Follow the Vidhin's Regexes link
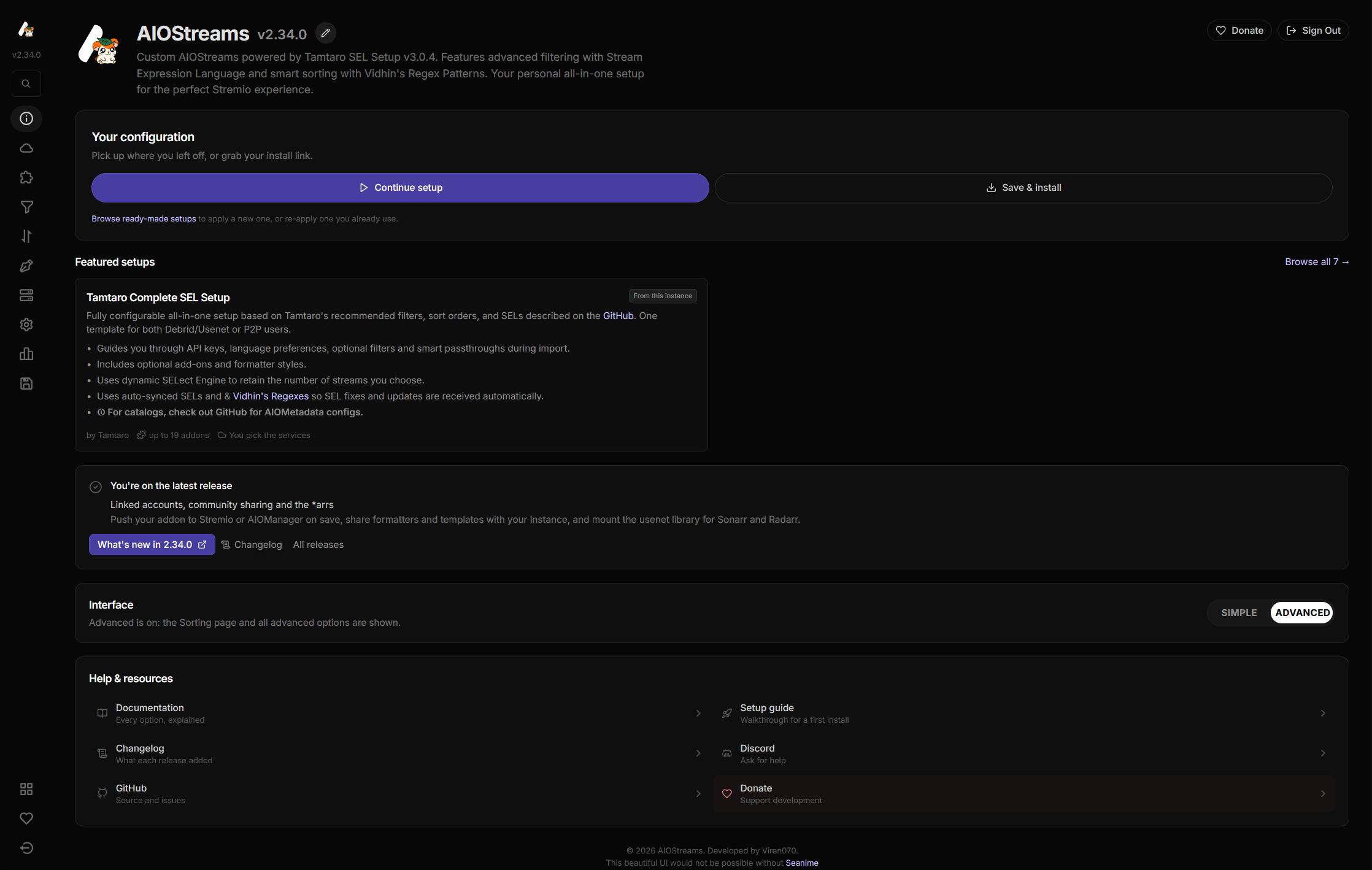Screen dimensions: 1372x870 [x=271, y=396]
